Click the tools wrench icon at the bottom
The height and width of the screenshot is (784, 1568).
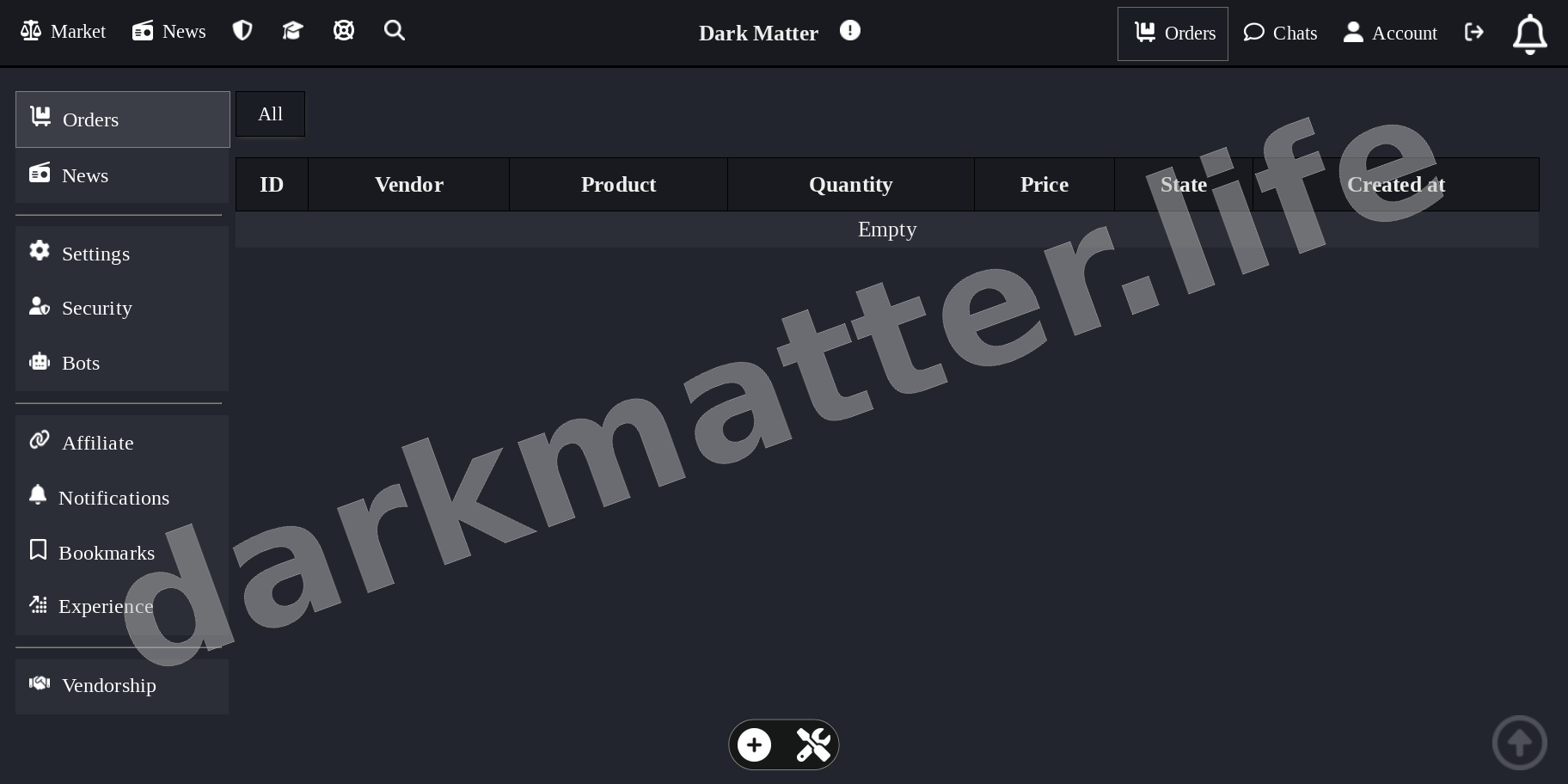pos(813,744)
